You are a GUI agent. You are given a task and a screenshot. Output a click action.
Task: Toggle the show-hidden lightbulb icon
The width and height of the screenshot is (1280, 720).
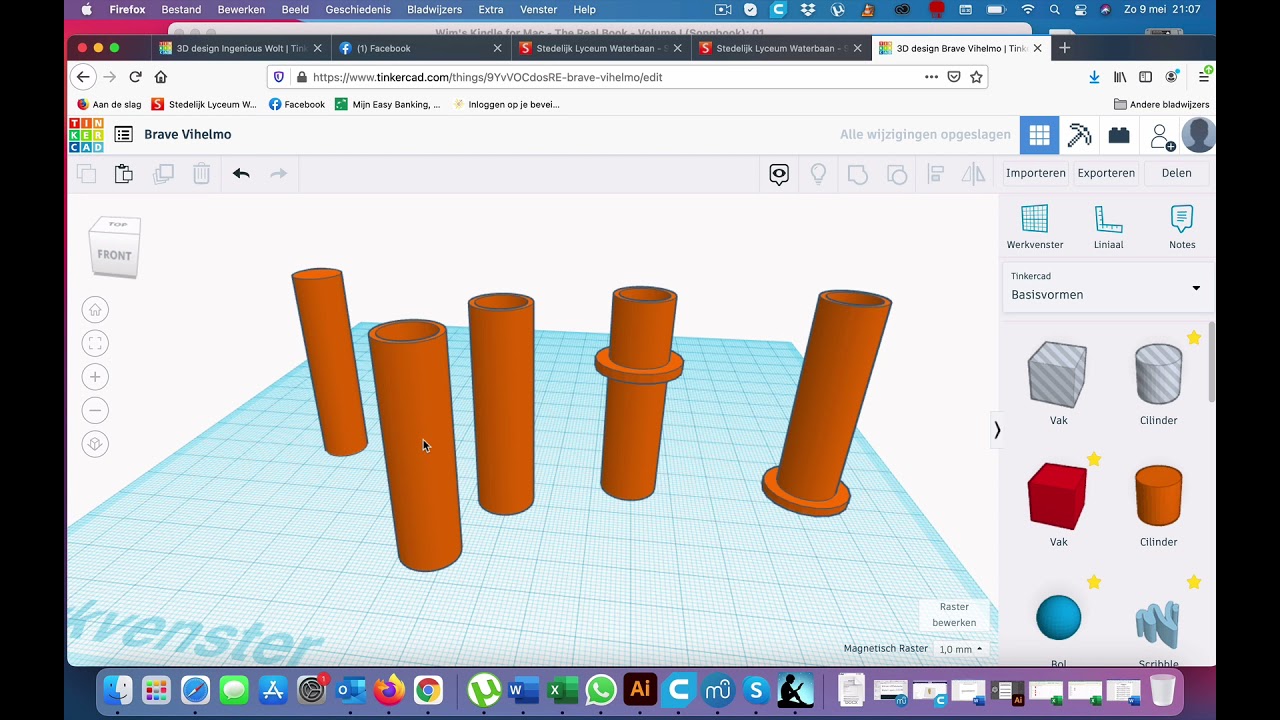pos(818,175)
